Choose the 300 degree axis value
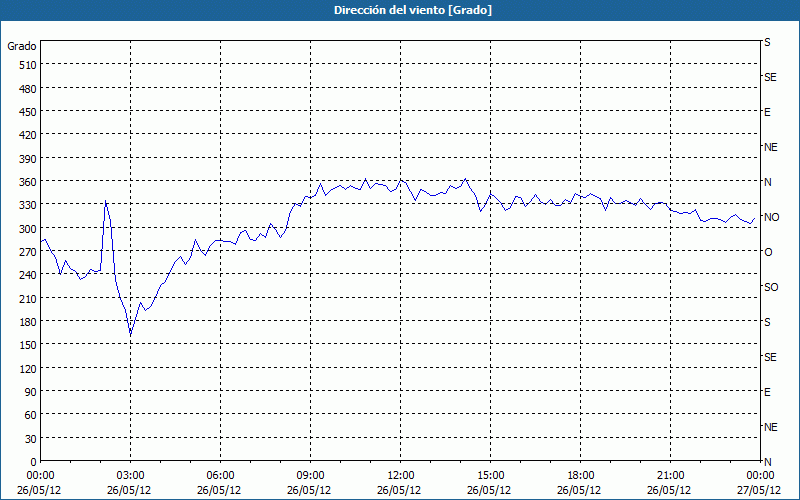This screenshot has width=800, height=500. 29,229
